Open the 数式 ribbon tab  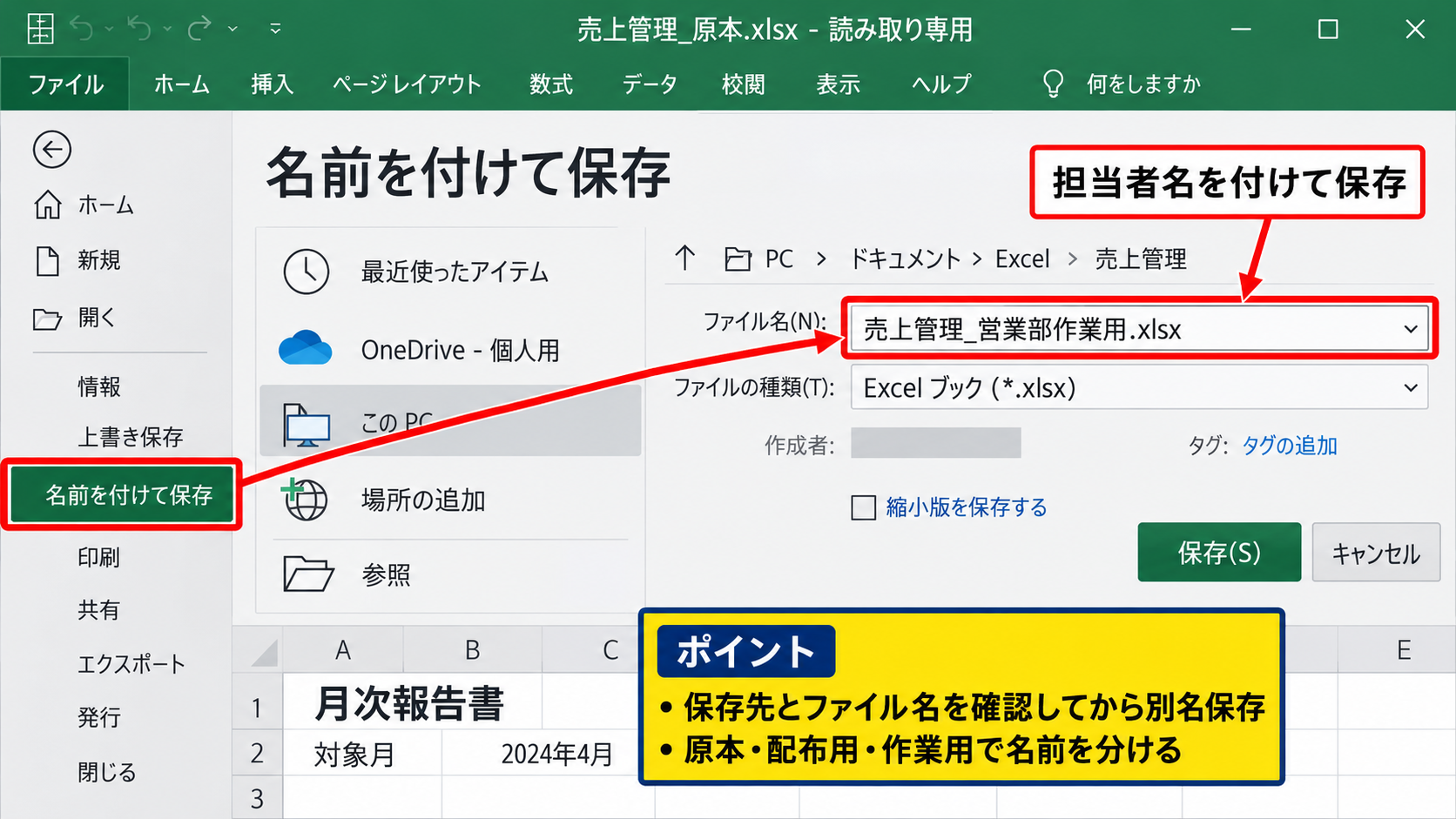(551, 84)
